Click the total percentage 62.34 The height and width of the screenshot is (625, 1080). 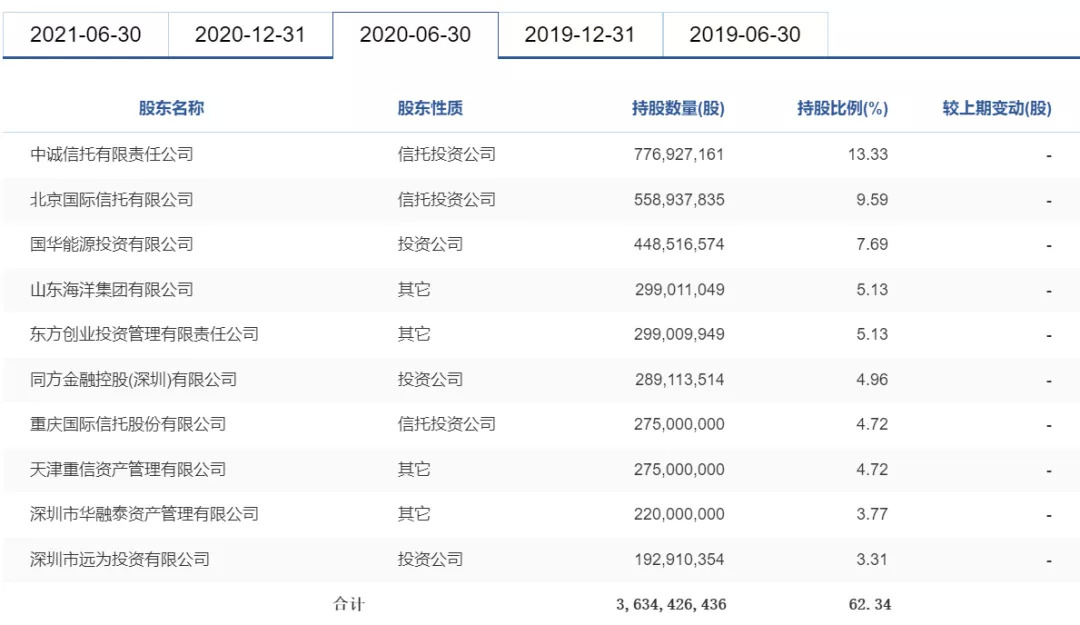[x=870, y=604]
